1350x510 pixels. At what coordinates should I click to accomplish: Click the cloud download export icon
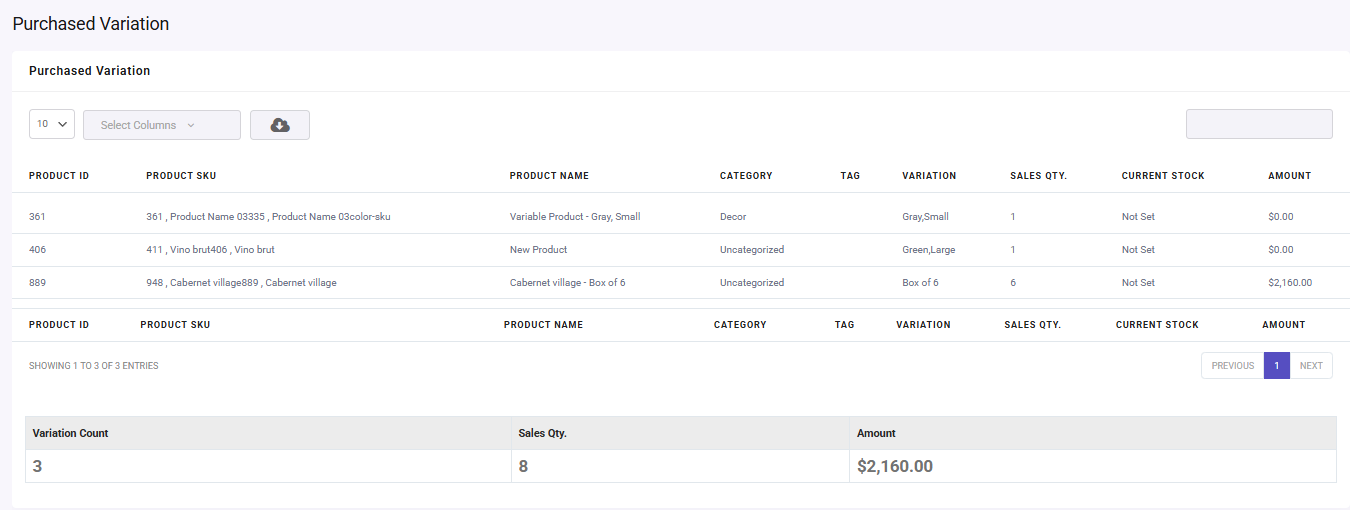(x=280, y=125)
